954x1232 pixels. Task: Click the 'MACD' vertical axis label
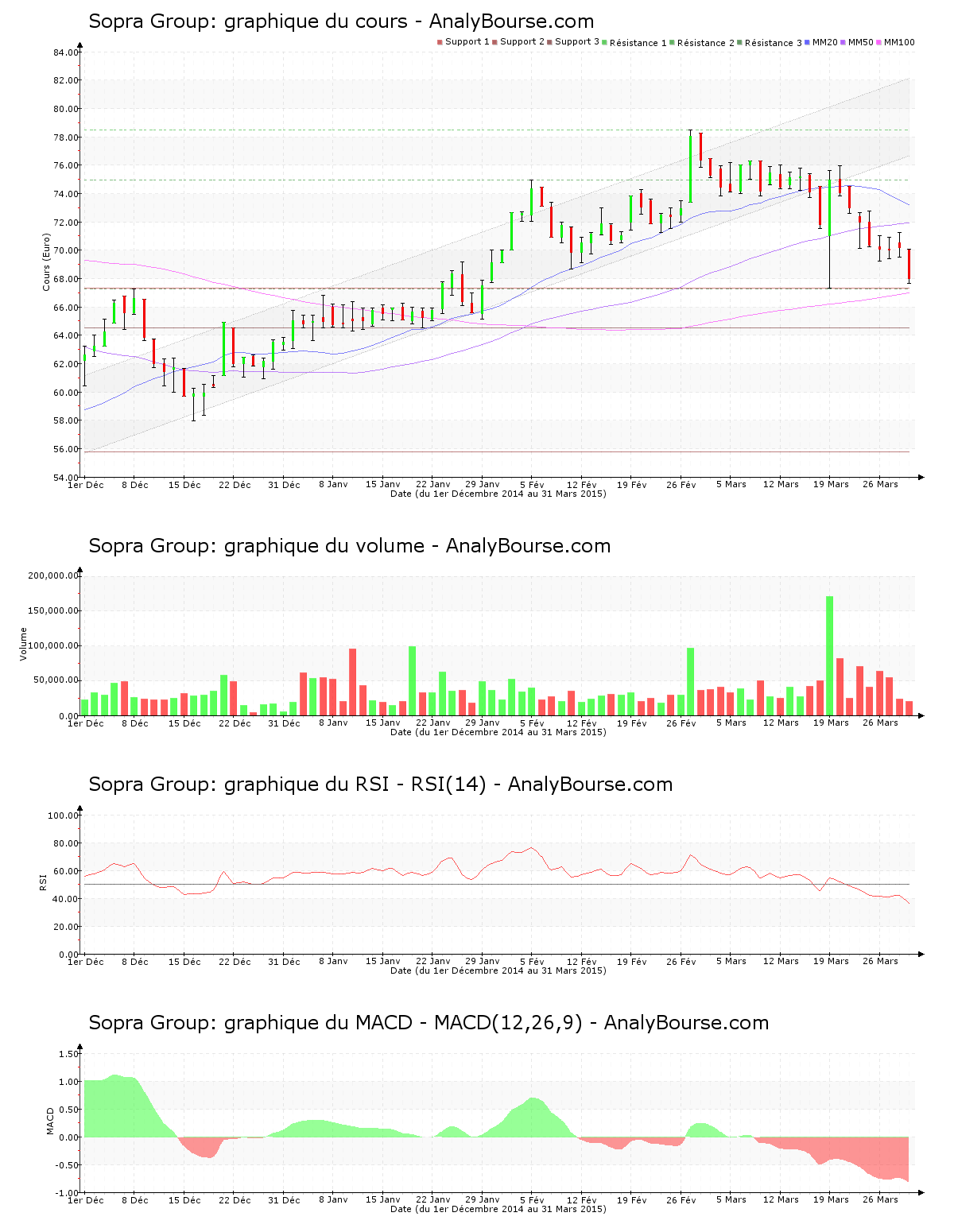pos(51,1121)
